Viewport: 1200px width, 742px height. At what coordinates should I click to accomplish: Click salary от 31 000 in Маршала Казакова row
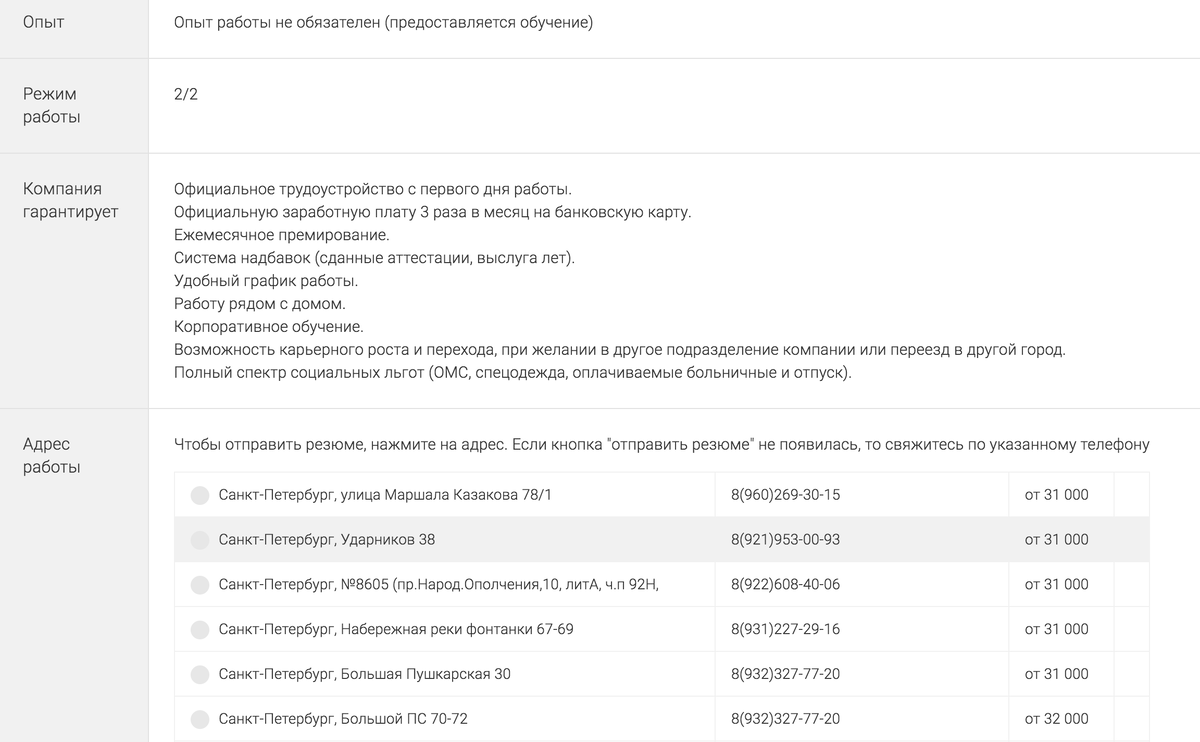pyautogui.click(x=1056, y=495)
